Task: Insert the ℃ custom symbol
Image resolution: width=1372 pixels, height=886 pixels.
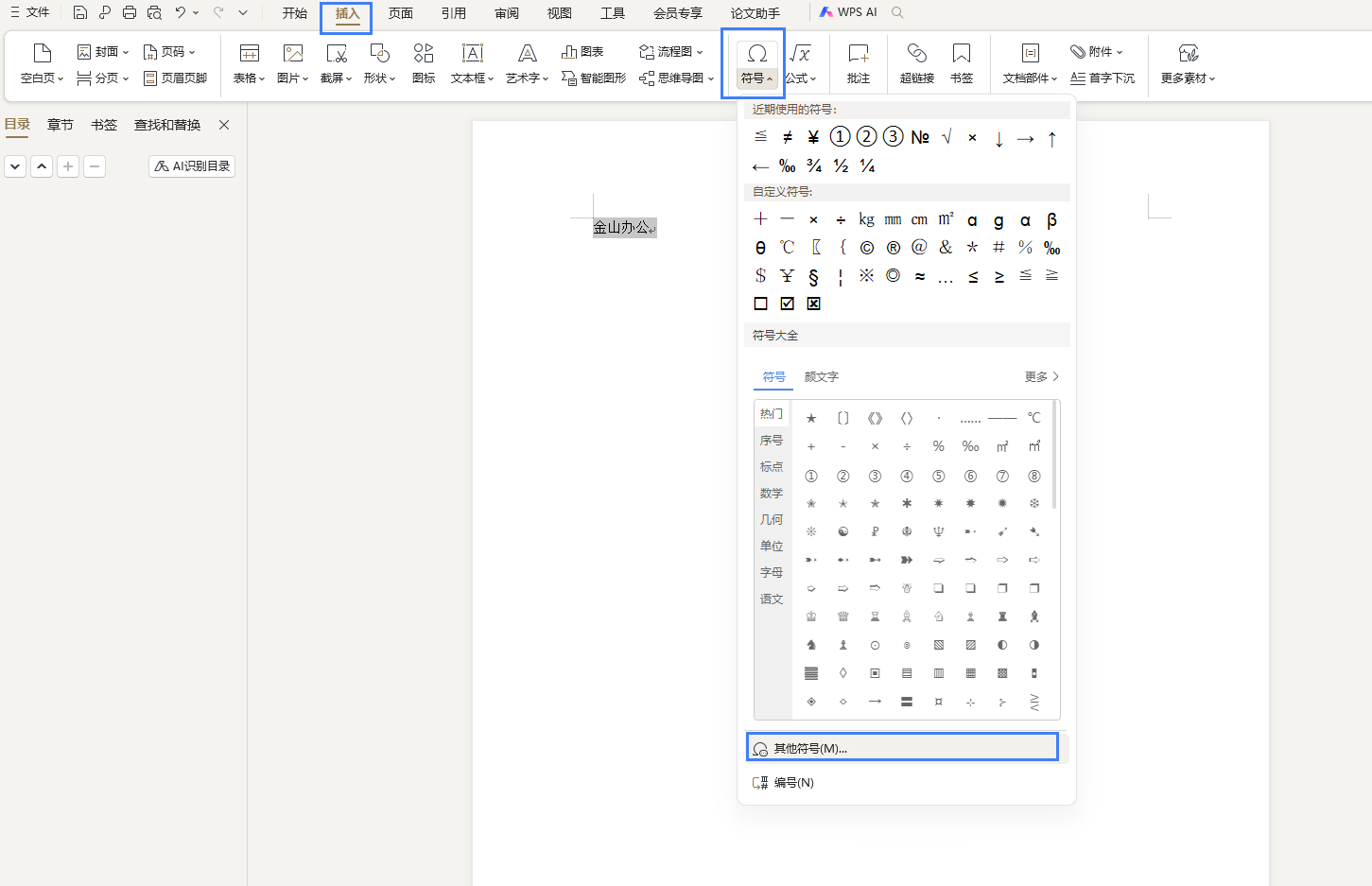Action: [787, 248]
